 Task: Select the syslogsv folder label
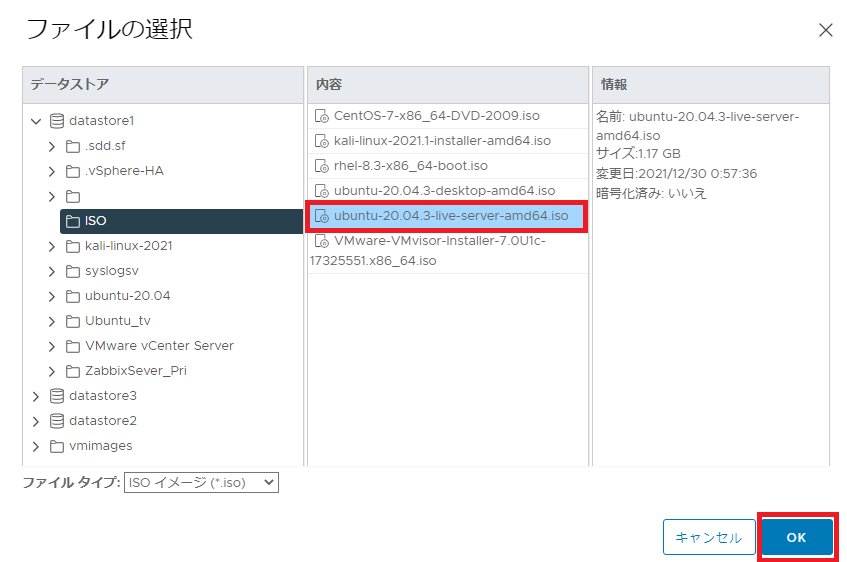(x=112, y=271)
